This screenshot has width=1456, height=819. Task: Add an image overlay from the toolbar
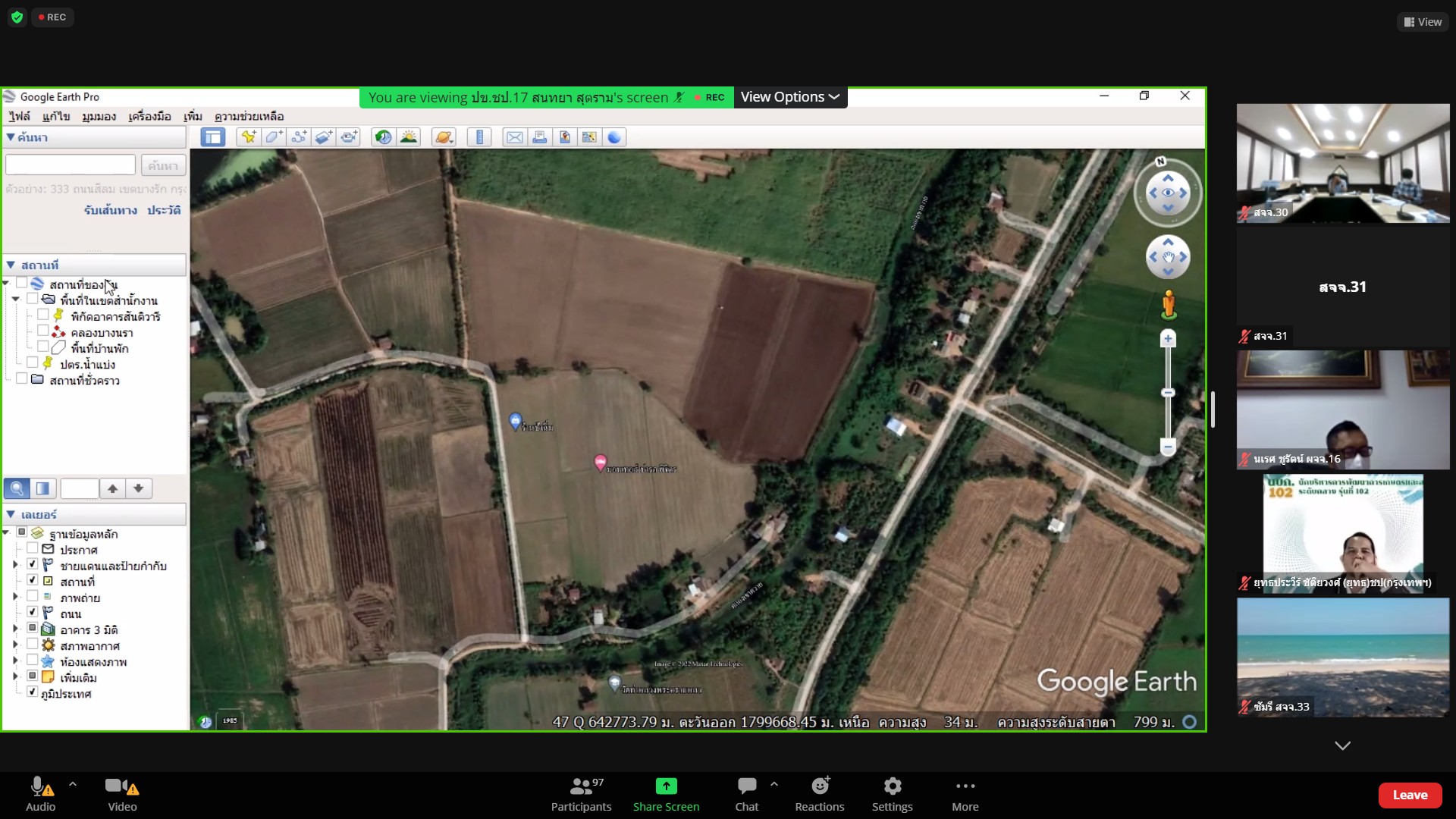coord(324,137)
